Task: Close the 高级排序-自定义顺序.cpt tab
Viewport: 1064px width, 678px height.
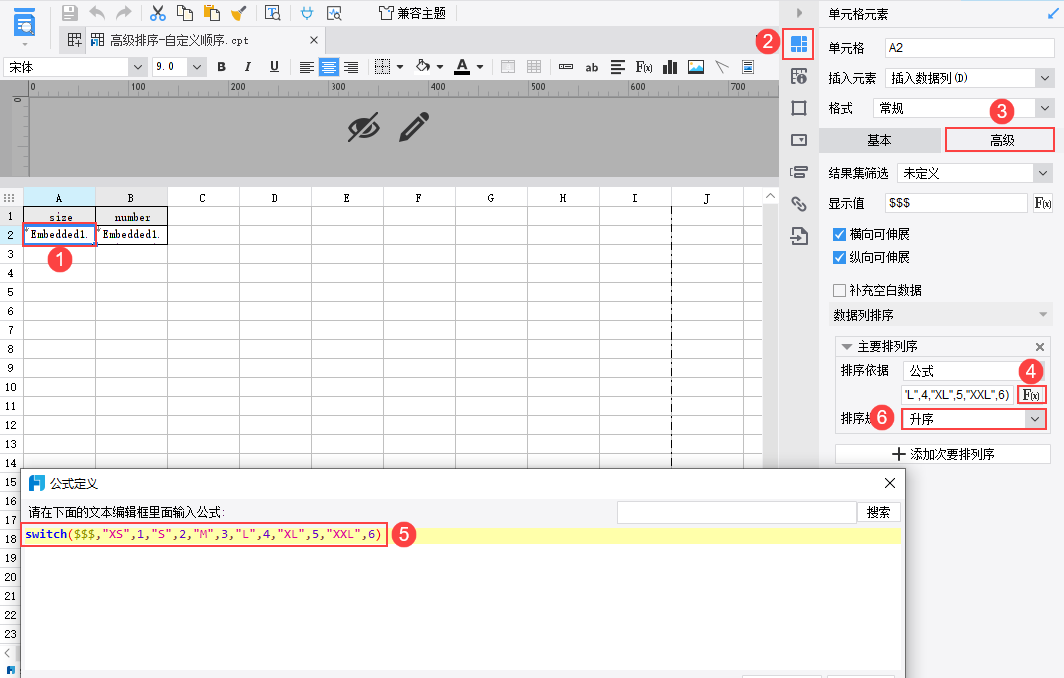Action: [x=314, y=40]
